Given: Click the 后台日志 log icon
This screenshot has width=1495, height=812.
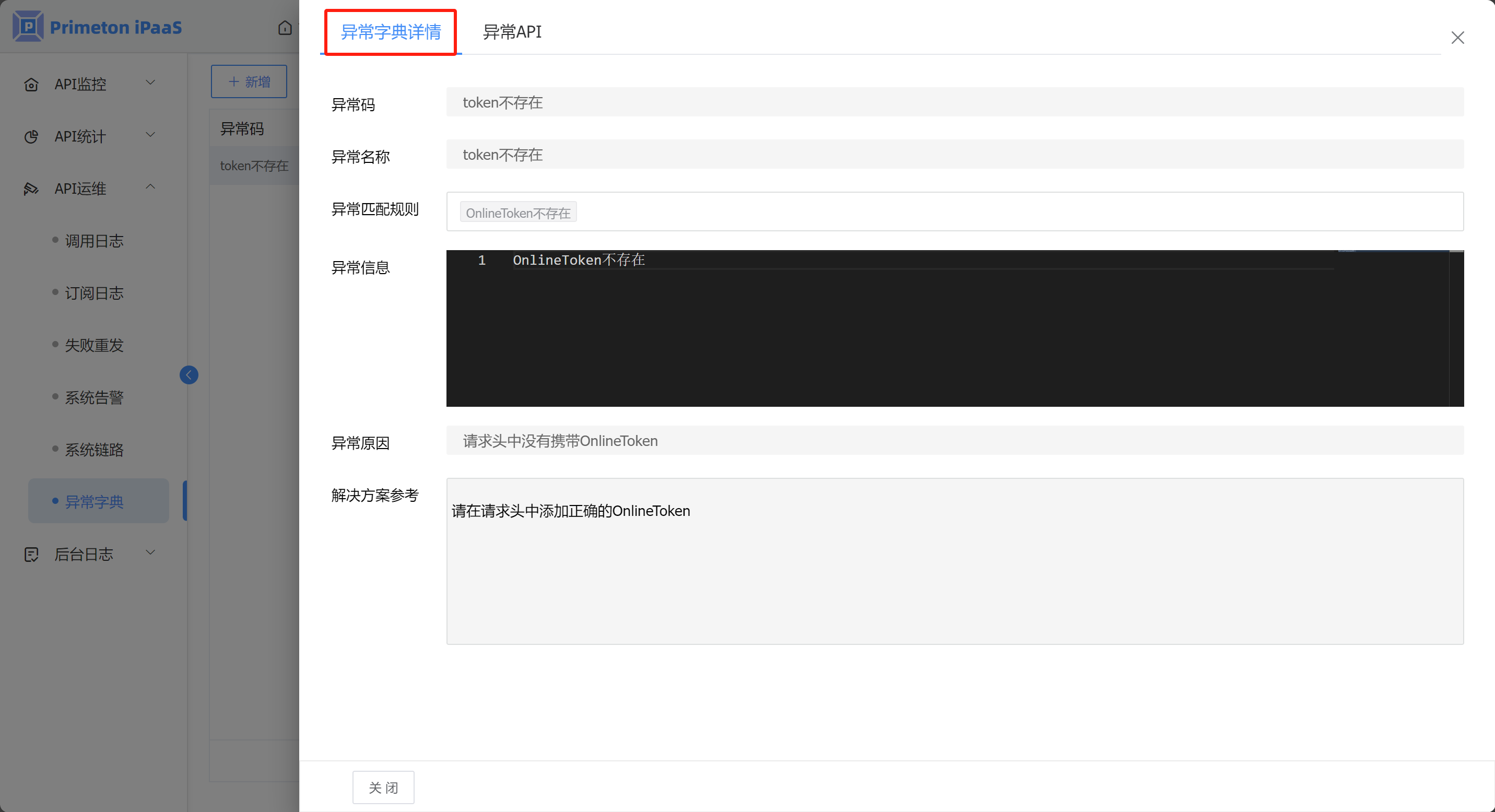Looking at the screenshot, I should (x=31, y=554).
